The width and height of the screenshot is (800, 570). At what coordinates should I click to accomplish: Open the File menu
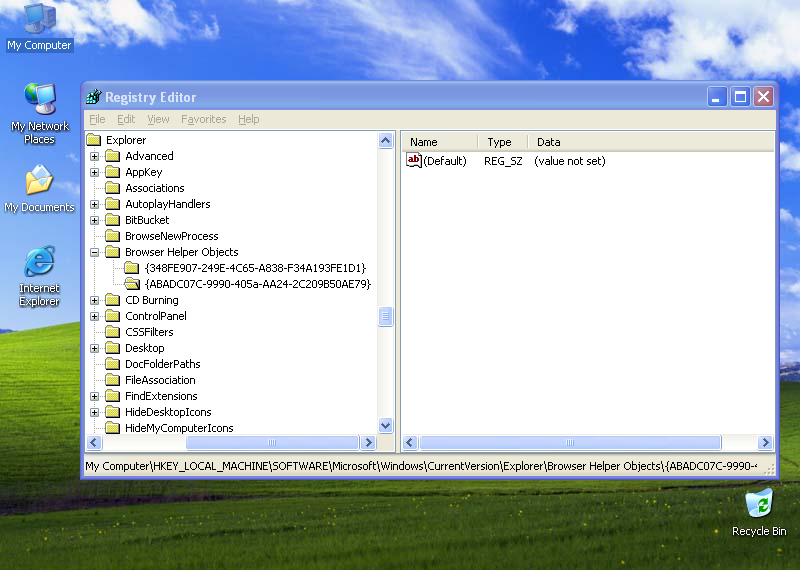(x=97, y=119)
